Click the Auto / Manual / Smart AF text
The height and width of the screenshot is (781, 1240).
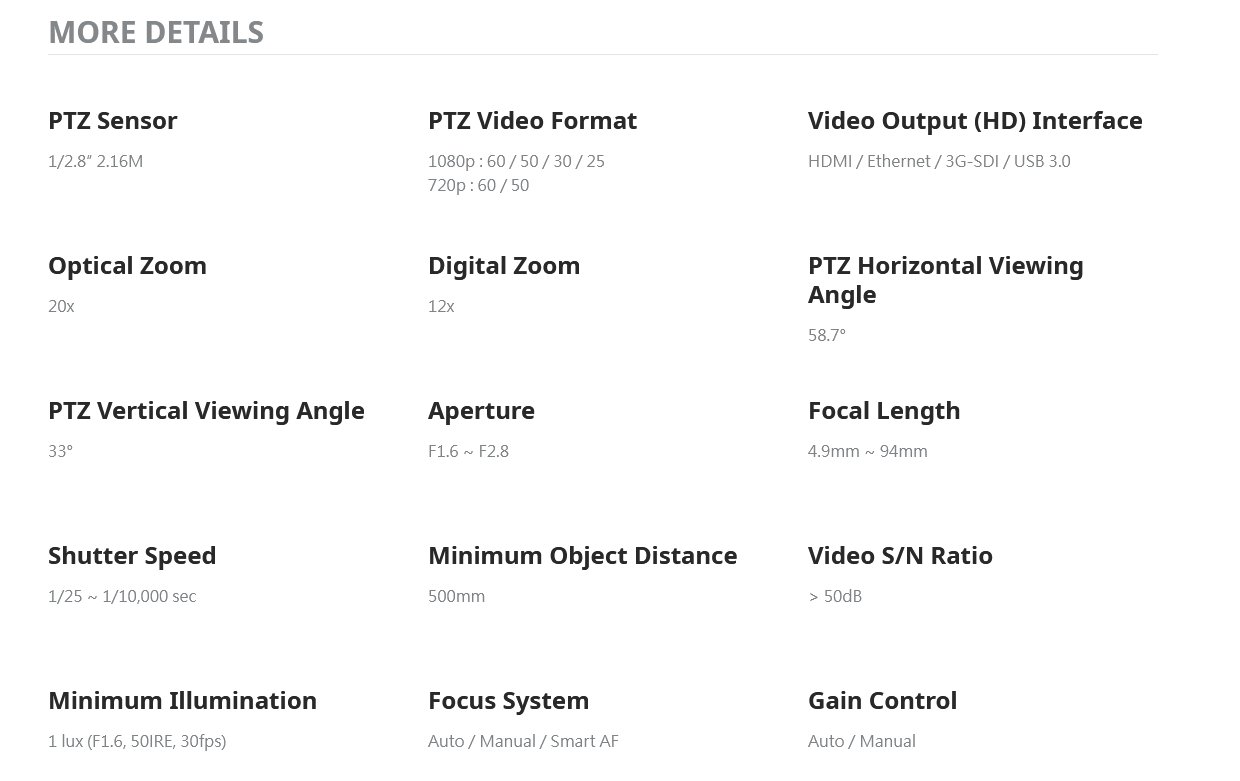point(523,741)
